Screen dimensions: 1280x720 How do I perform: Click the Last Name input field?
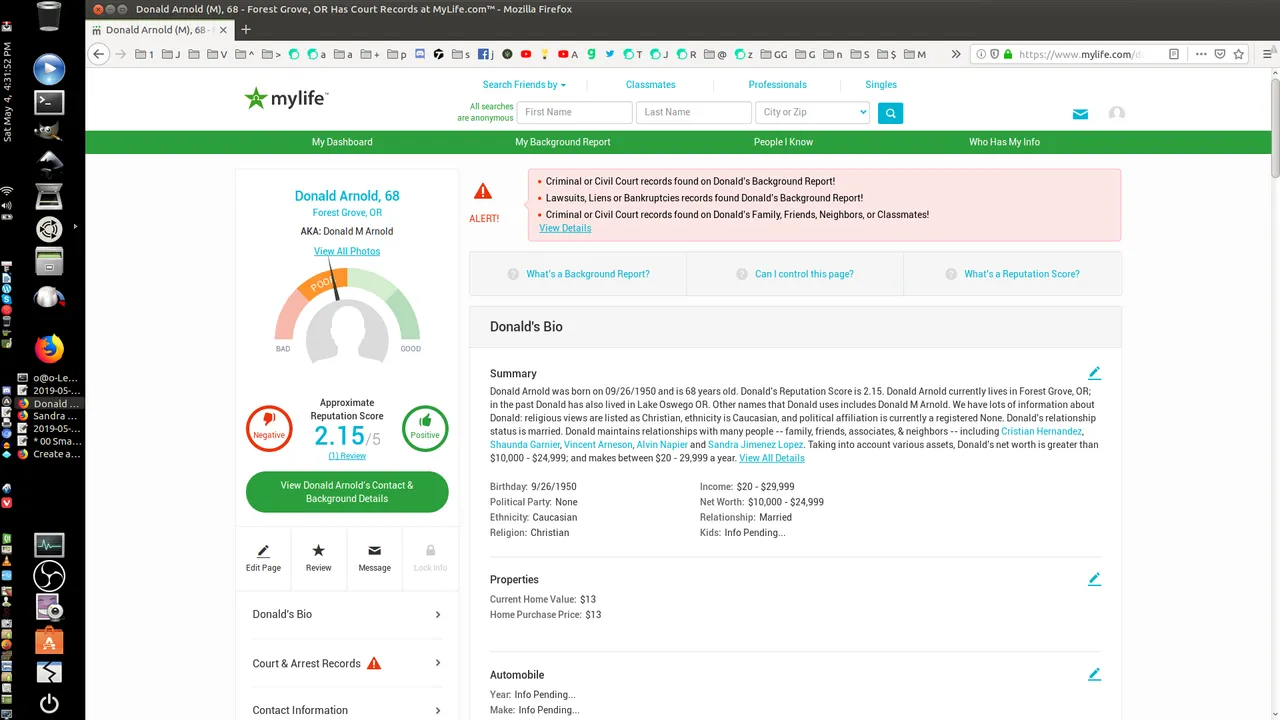[x=693, y=113]
